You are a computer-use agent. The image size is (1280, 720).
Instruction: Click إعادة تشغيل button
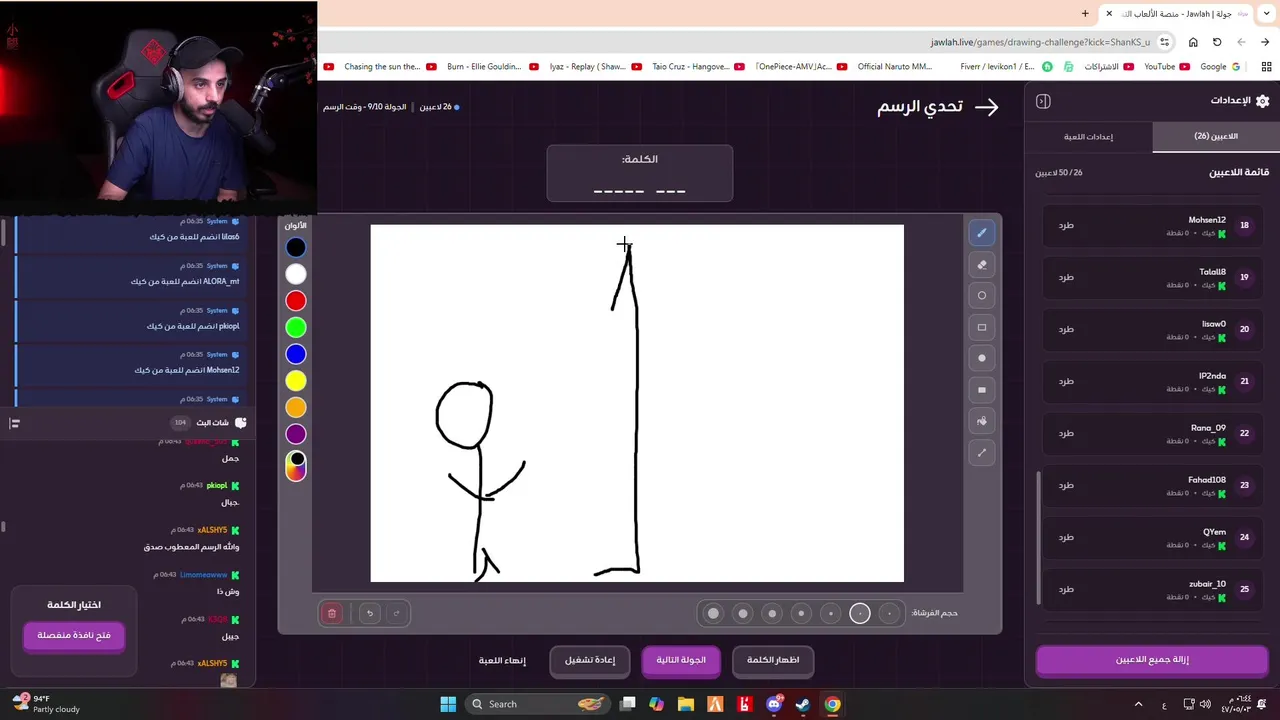589,660
